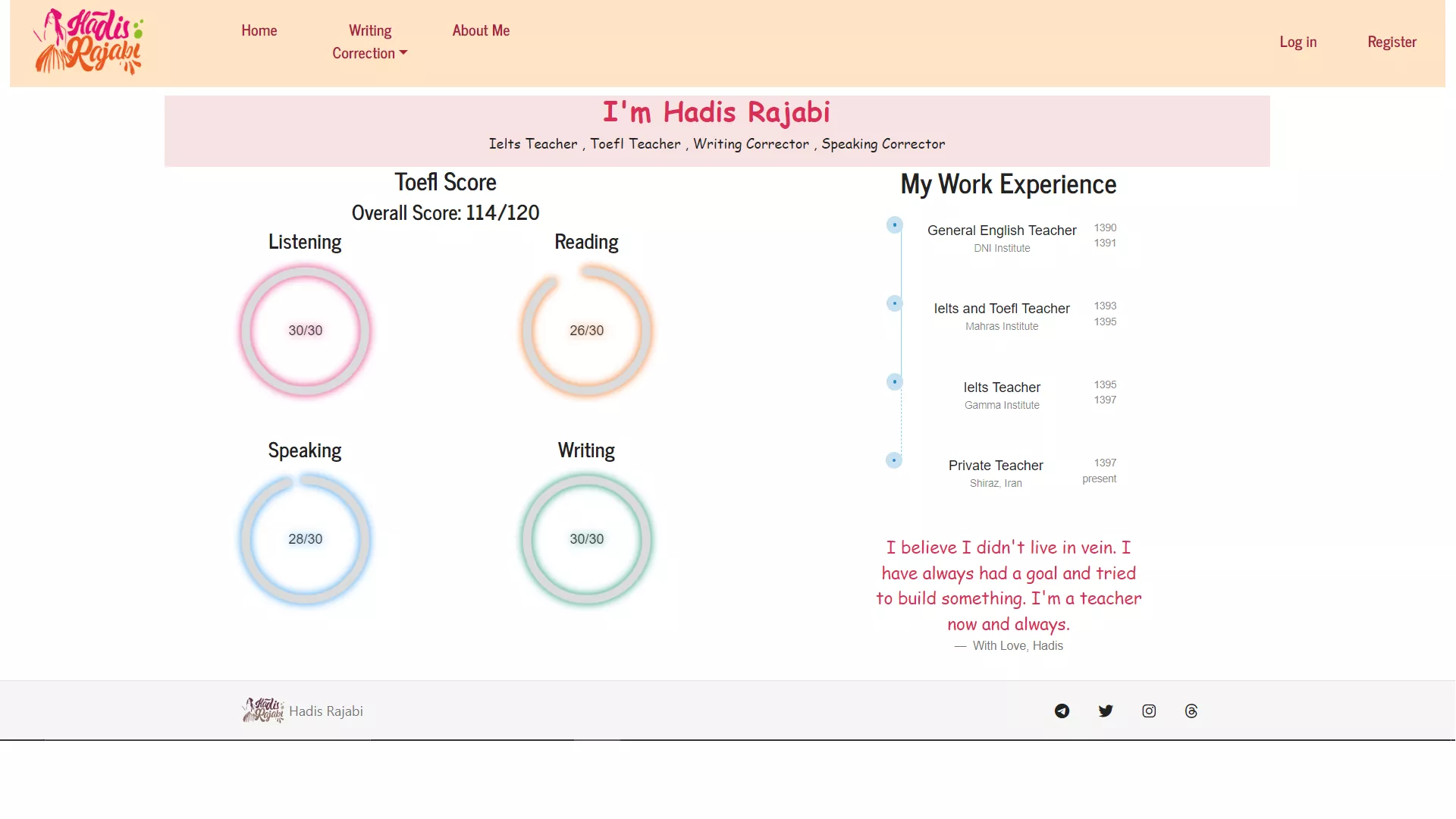Open the About Me page
Screen dimensions: 1456x819
click(481, 30)
